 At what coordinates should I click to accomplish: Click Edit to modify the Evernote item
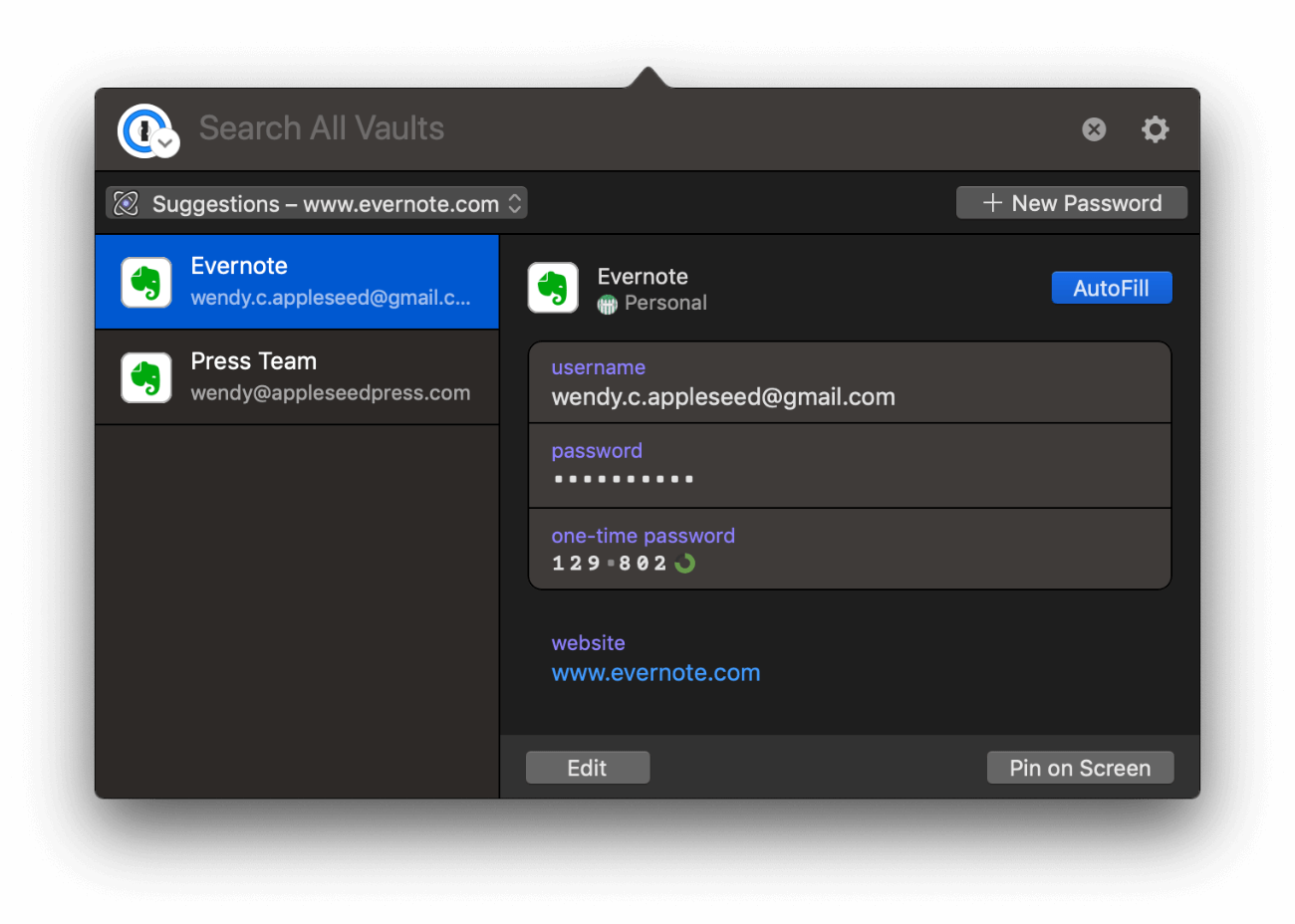pos(587,767)
